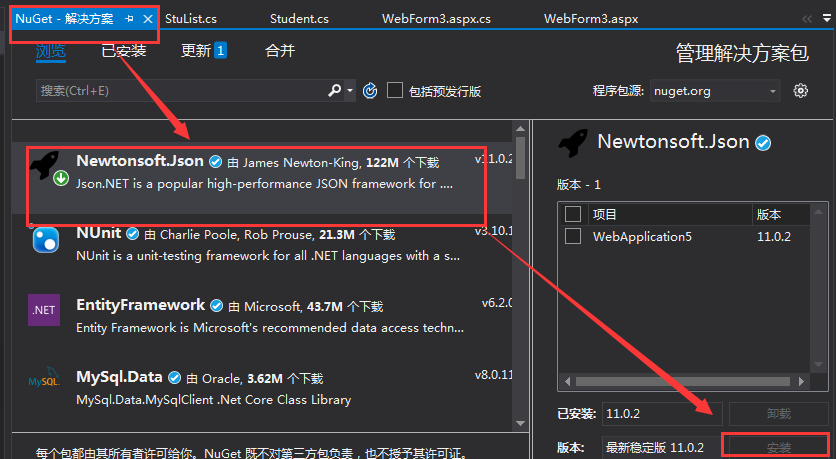Click project table vertical scroll down arrow

tap(818, 365)
